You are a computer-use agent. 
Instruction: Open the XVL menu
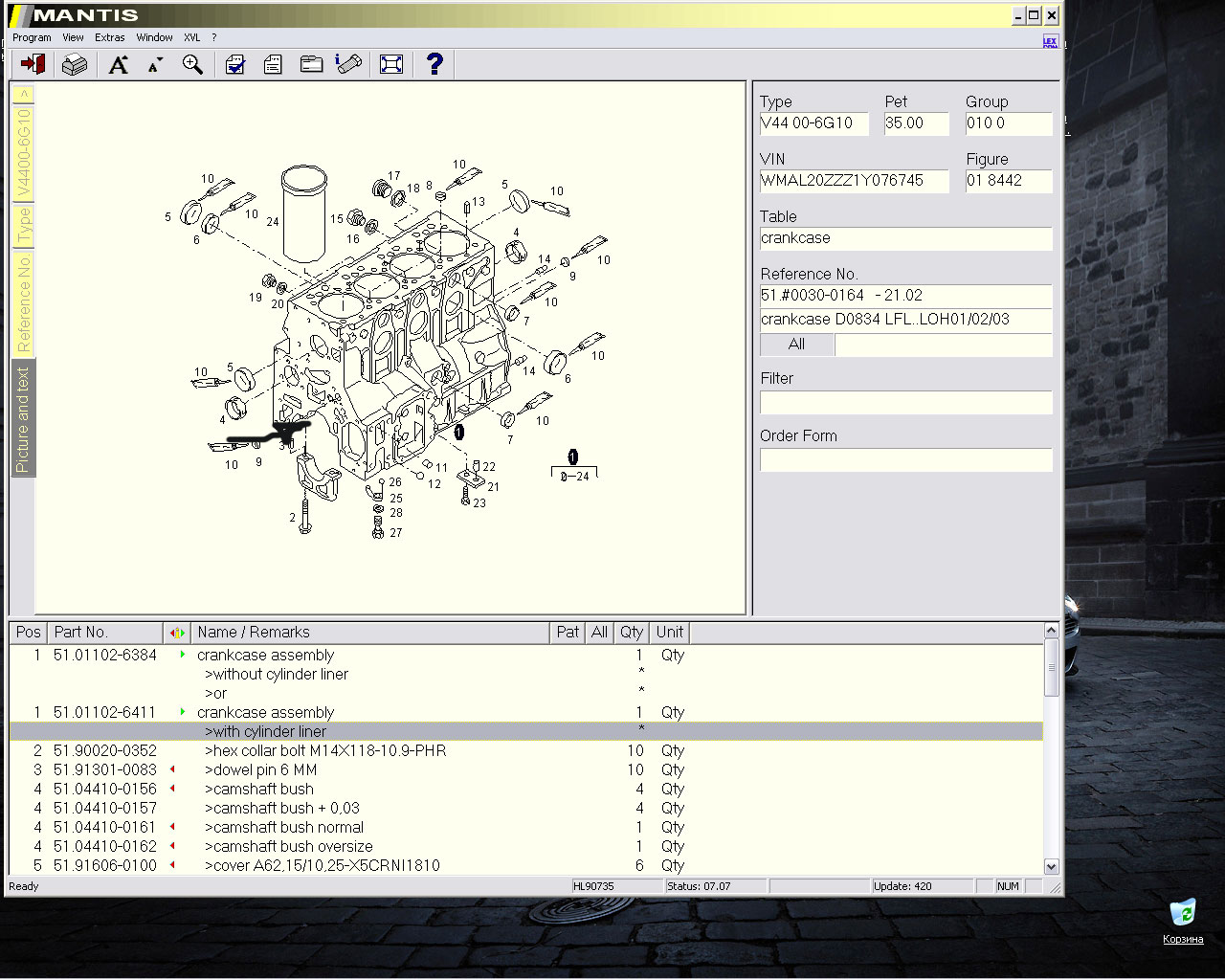tap(192, 37)
